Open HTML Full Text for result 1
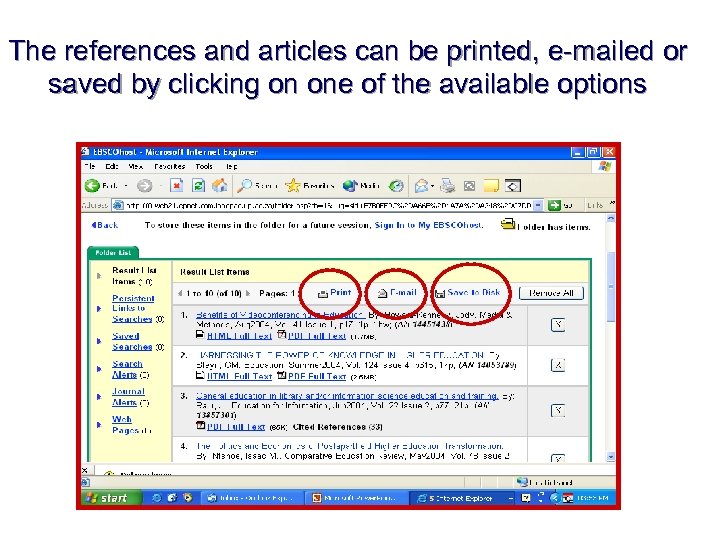This screenshot has width=720, height=540. [239, 336]
